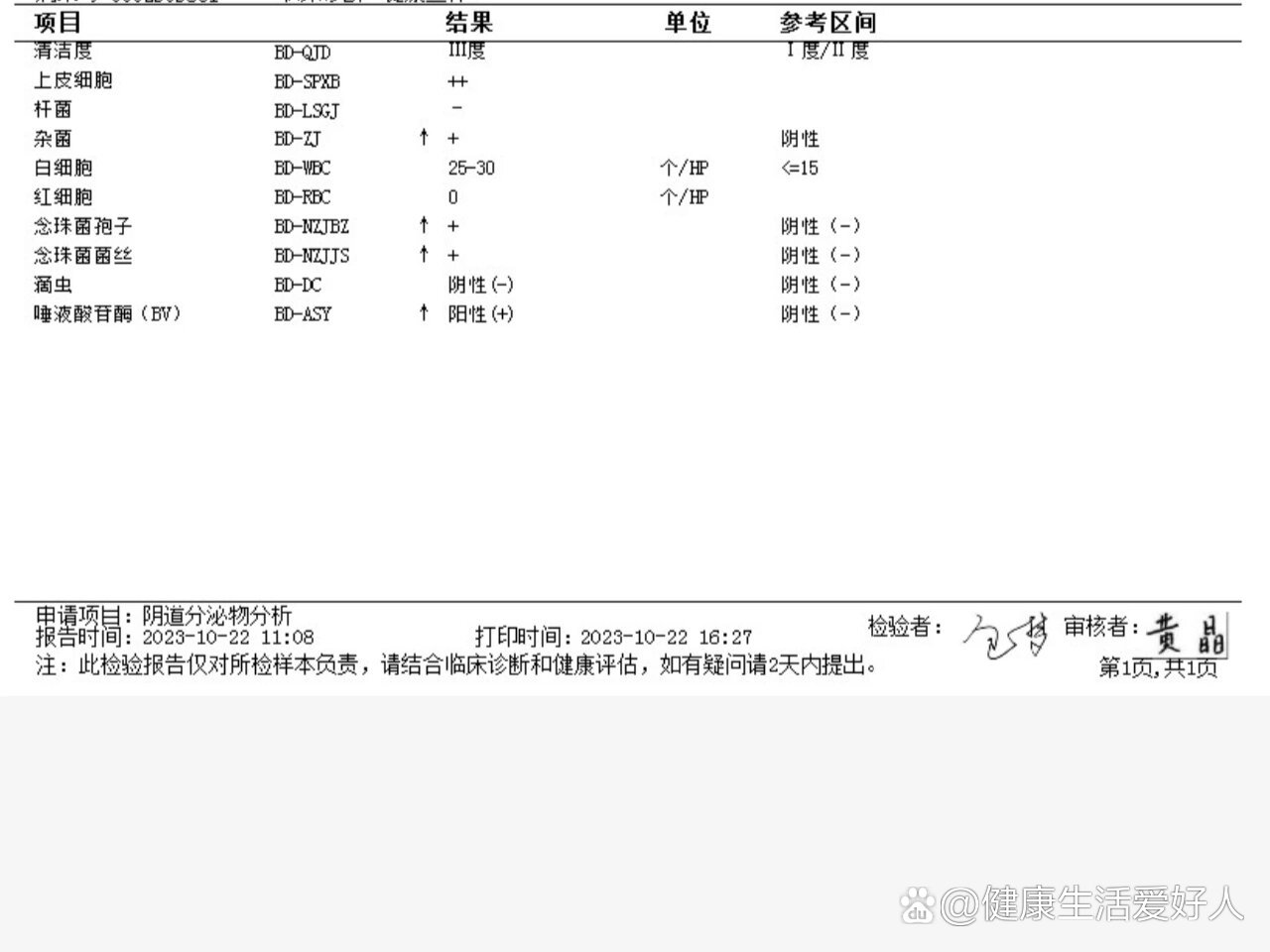Viewport: 1270px width, 952px height.
Task: Click the disclaimer note starting with 注：此检验报告
Action: pyautogui.click(x=456, y=665)
